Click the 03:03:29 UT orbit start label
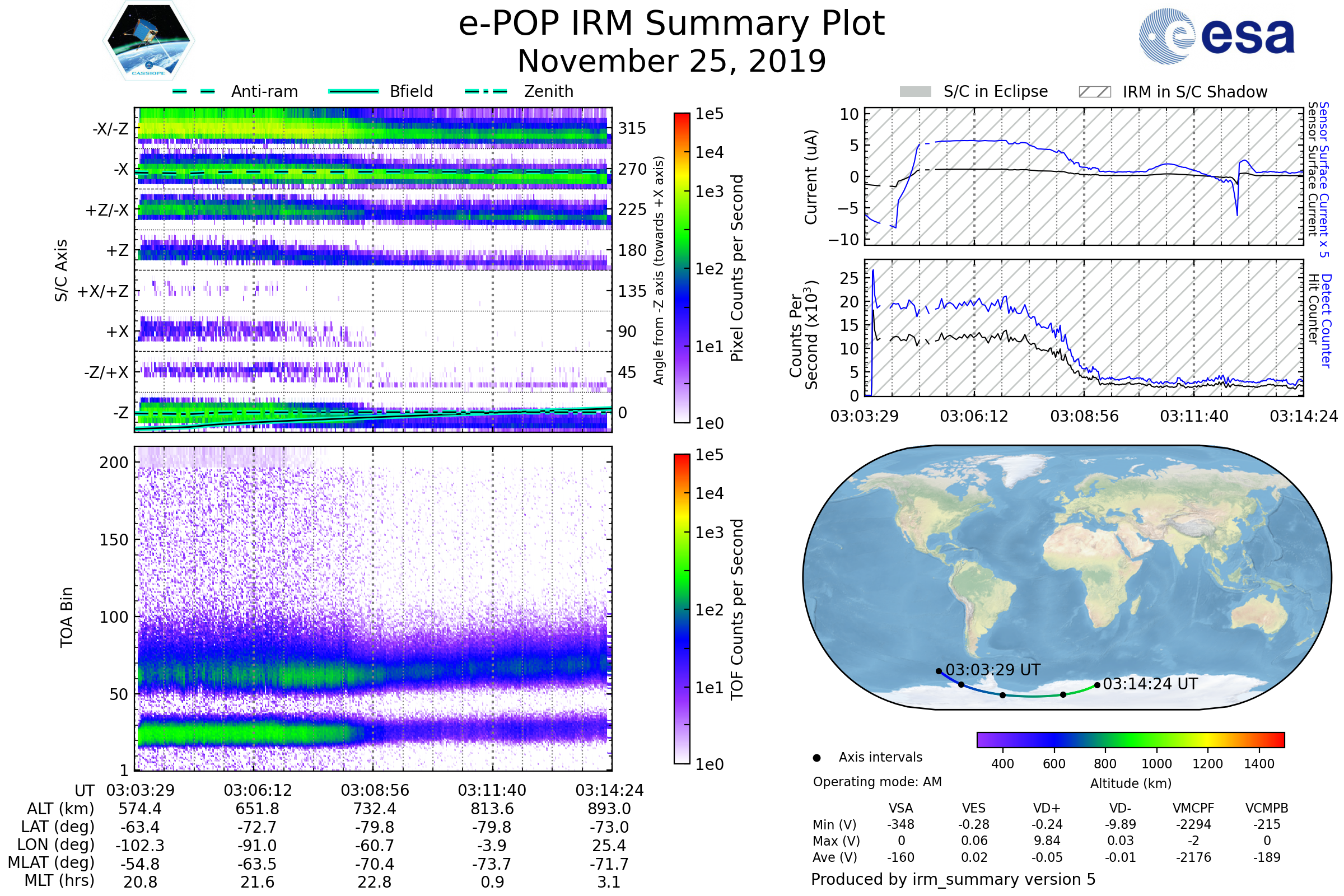This screenshot has height=896, width=1344. pos(993,670)
